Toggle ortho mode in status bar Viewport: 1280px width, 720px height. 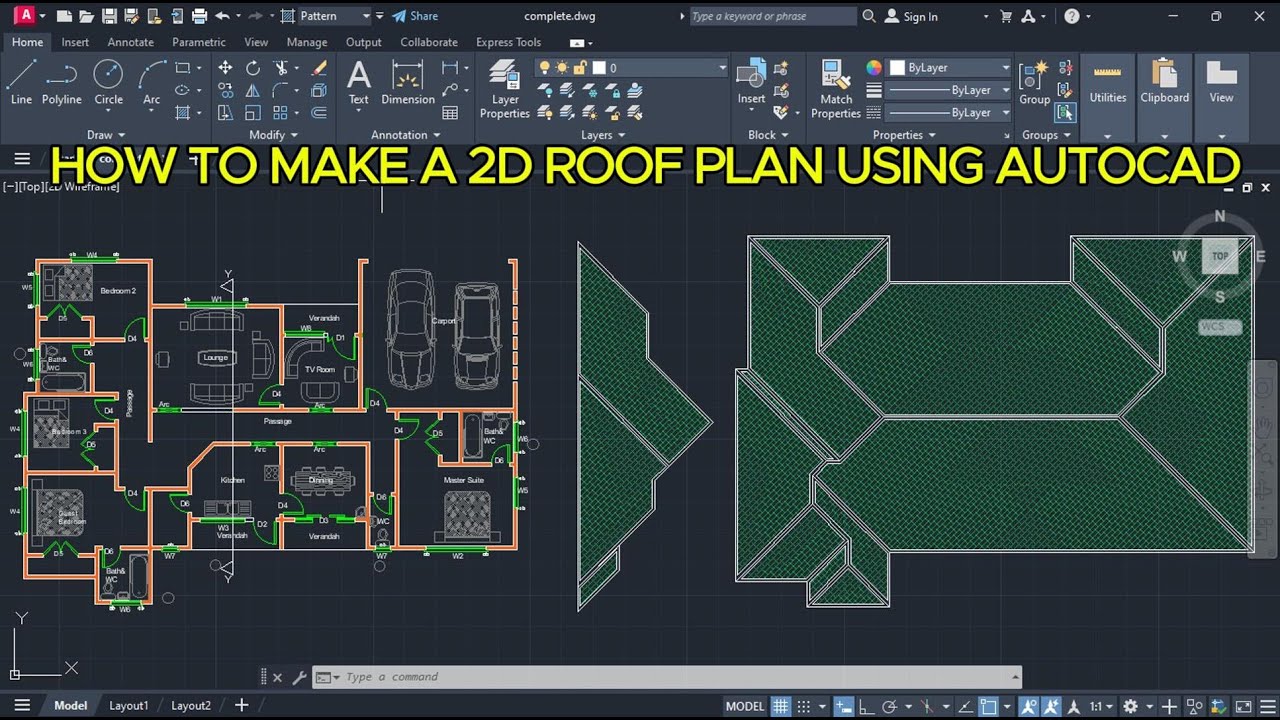point(866,706)
